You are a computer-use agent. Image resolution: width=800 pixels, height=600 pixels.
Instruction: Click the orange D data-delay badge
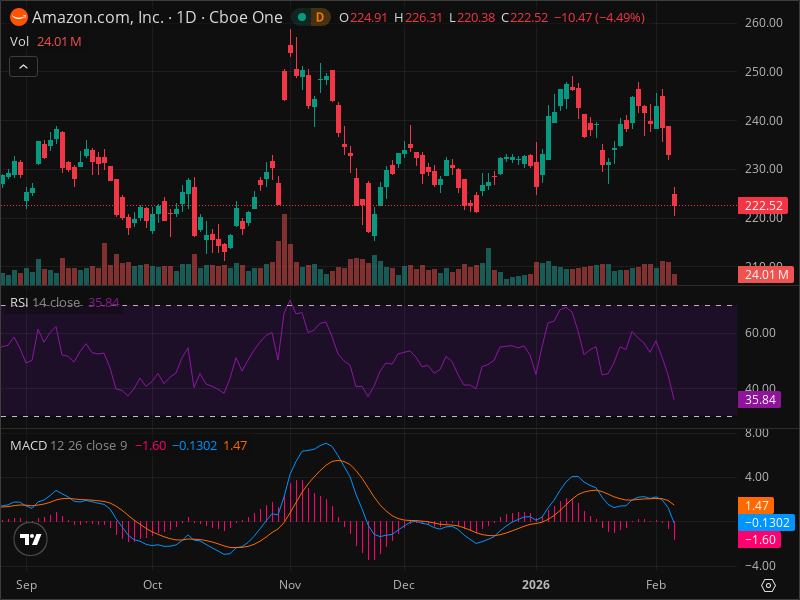pos(320,17)
